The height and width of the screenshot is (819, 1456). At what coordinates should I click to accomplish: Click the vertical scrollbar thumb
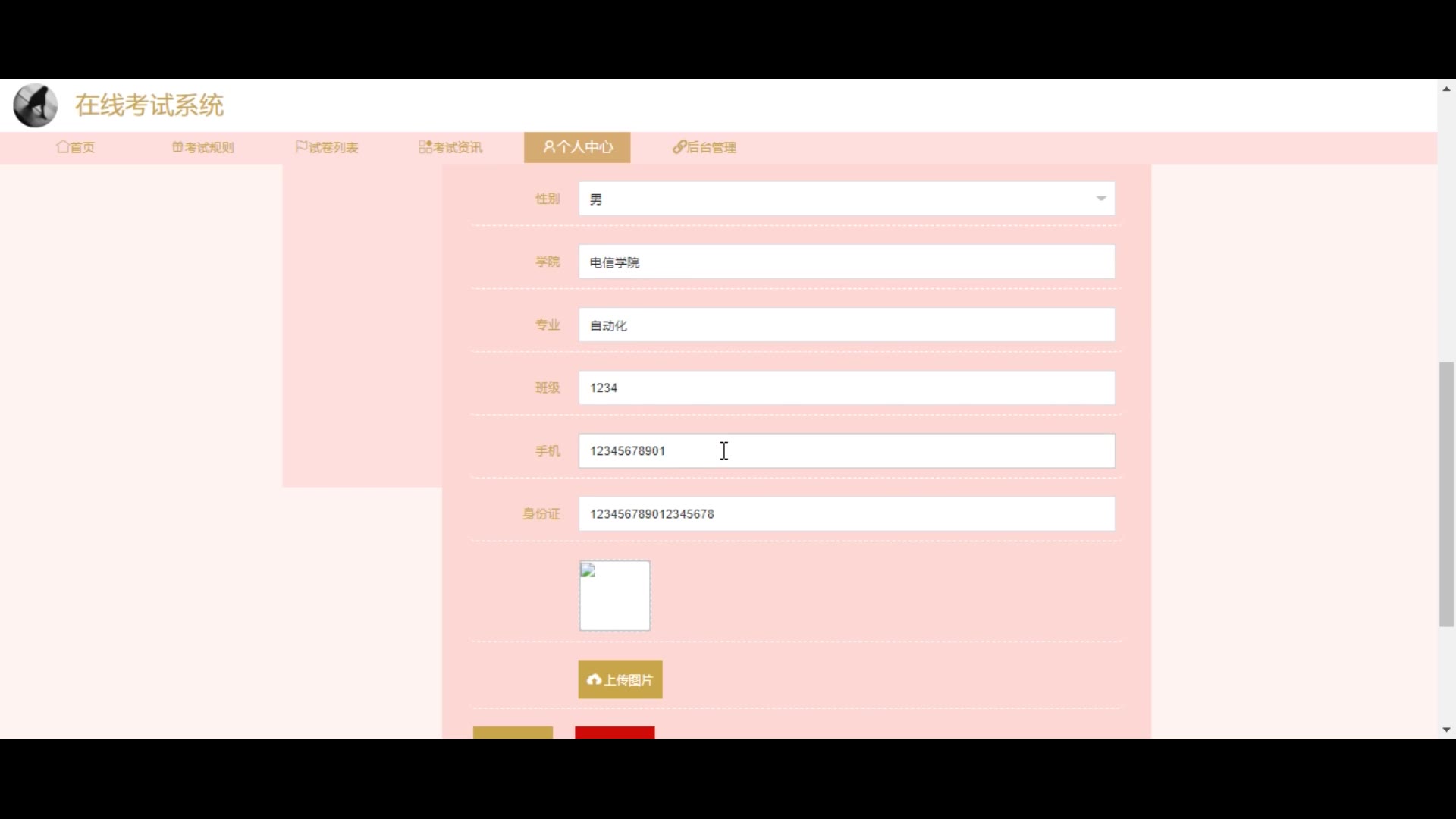point(1446,493)
